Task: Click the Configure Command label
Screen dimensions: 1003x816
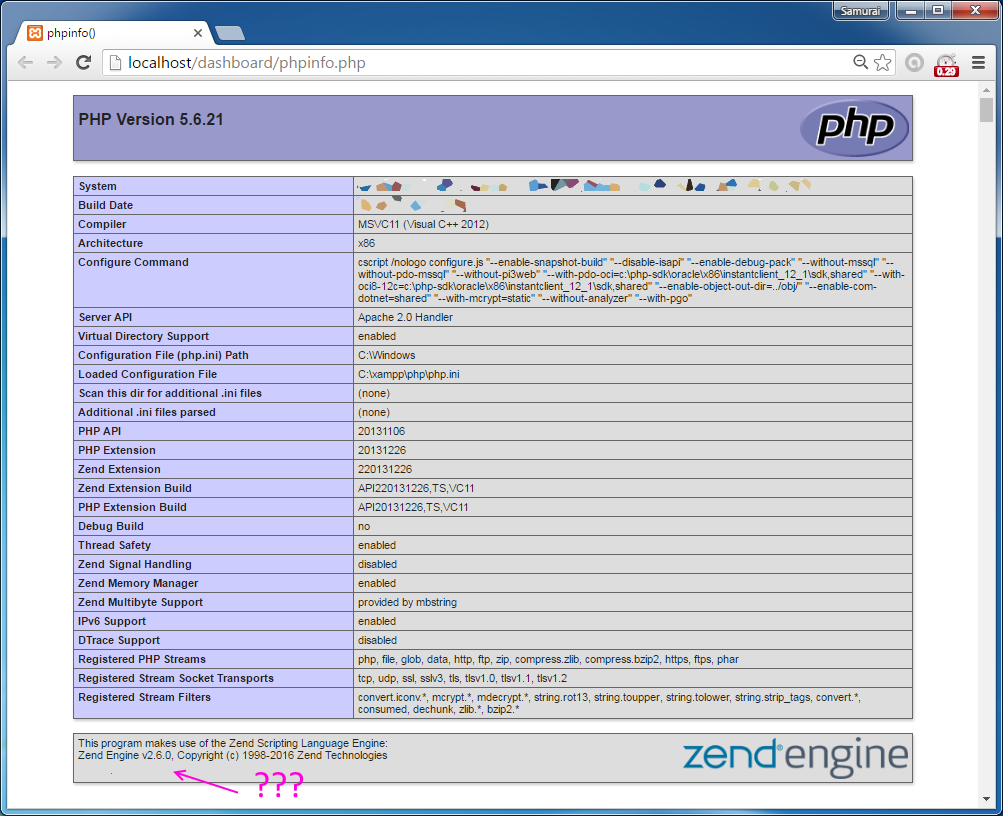Action: pyautogui.click(x=133, y=262)
